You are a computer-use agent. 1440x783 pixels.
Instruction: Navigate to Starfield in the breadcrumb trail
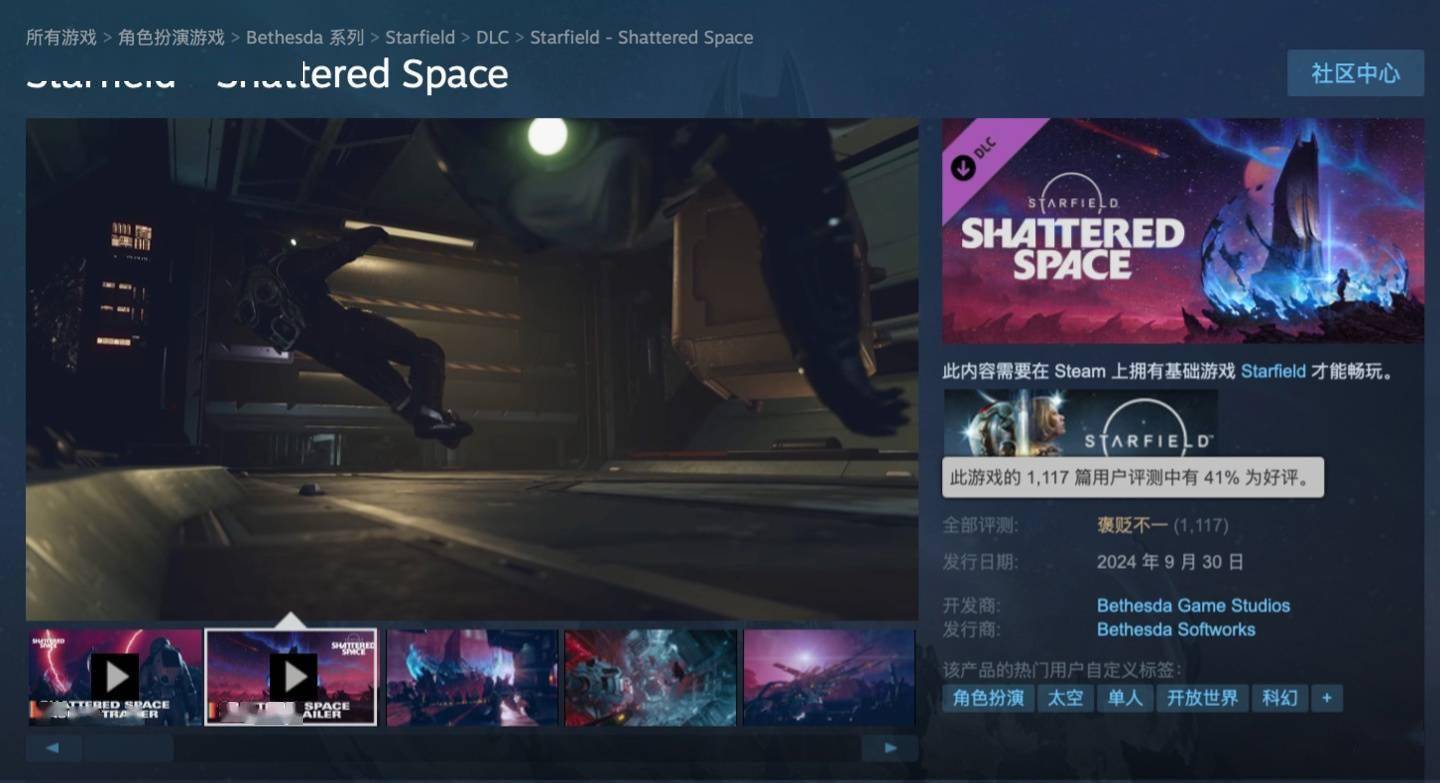pos(420,37)
